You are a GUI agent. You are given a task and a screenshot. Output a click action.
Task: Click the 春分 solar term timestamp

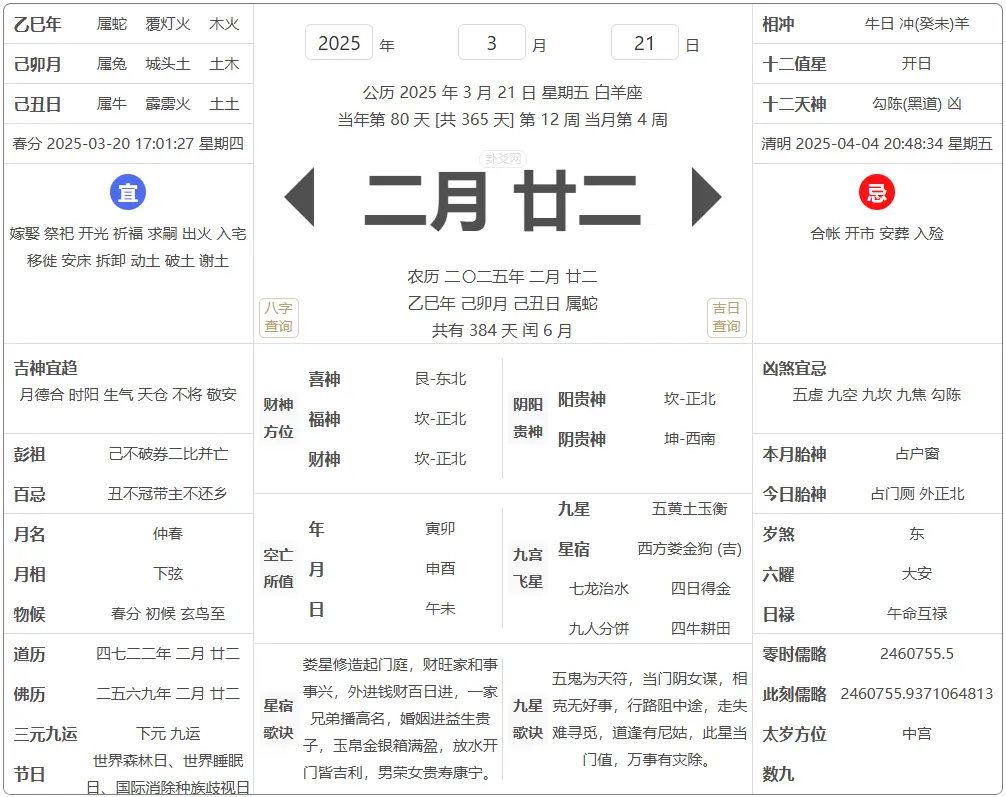(x=128, y=143)
